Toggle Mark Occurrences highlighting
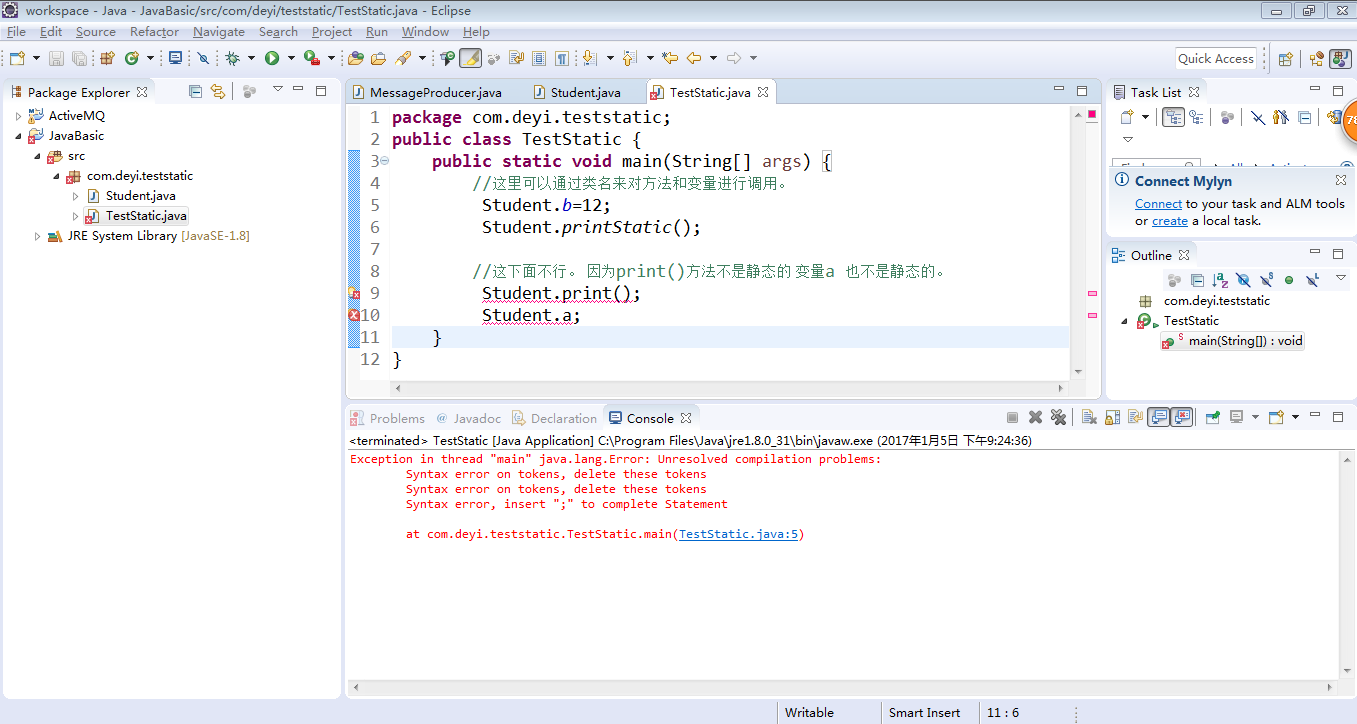Screen dimensions: 1357x724 pyautogui.click(x=469, y=57)
